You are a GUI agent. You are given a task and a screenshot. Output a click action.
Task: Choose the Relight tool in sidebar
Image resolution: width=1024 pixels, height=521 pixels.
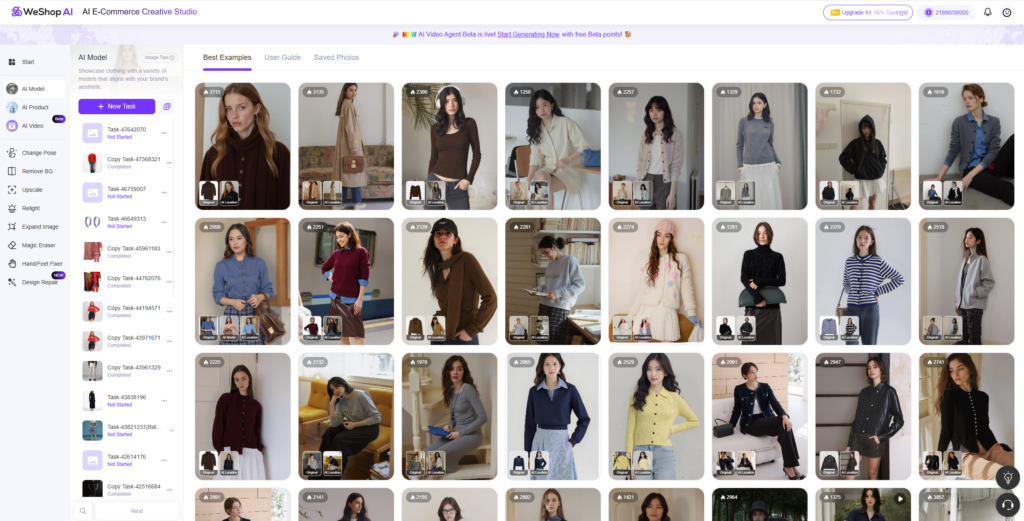31,208
